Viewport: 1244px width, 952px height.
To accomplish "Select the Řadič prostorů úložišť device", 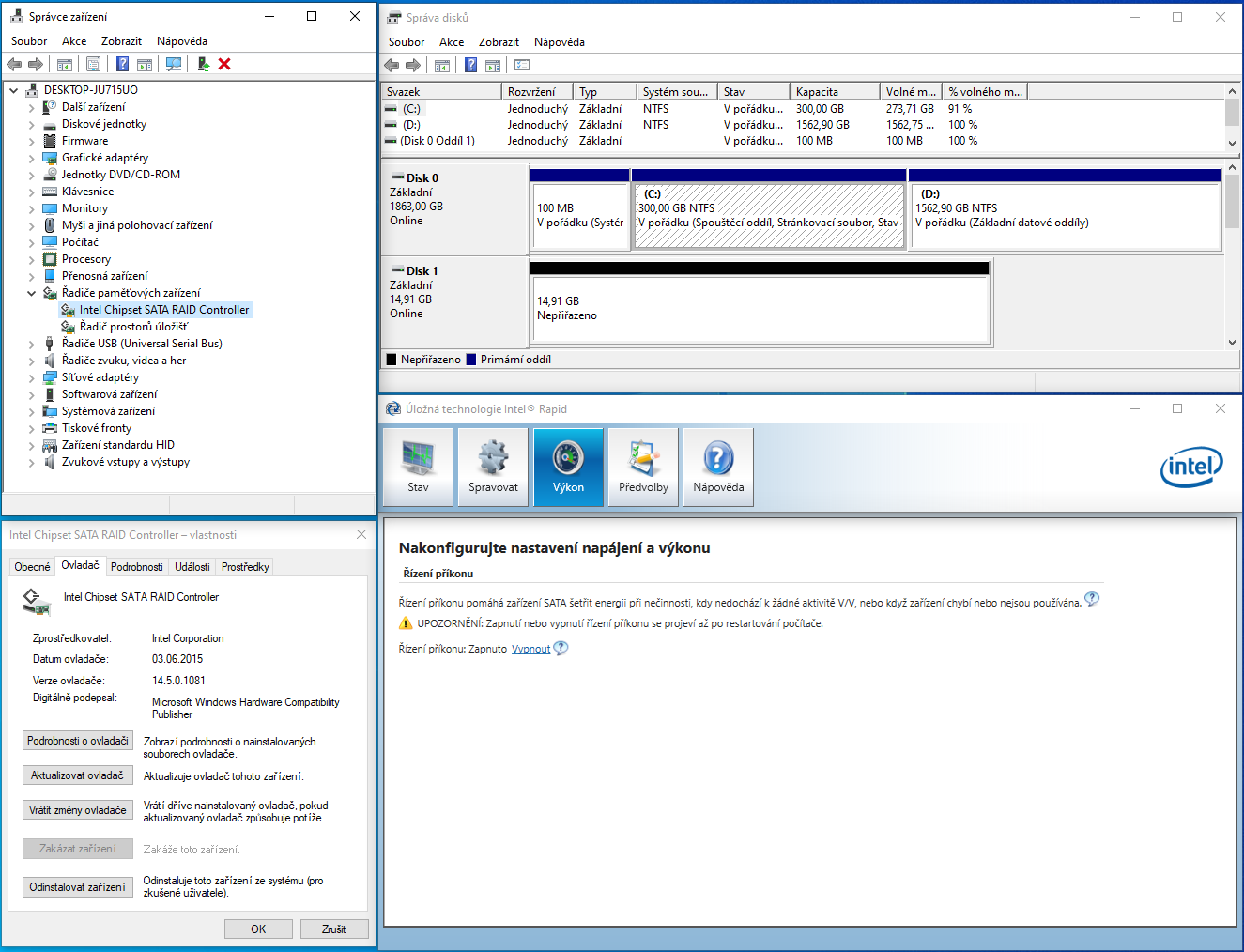I will (x=133, y=327).
